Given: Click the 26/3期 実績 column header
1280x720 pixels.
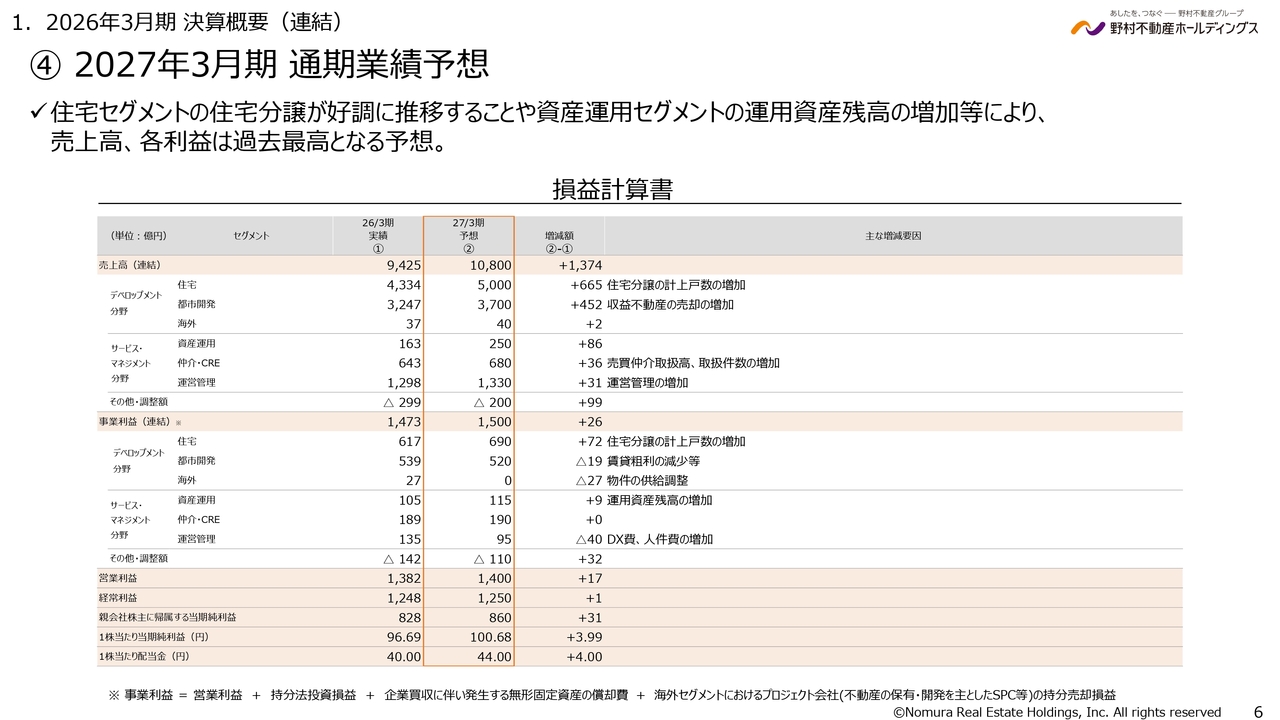Looking at the screenshot, I should point(377,236).
